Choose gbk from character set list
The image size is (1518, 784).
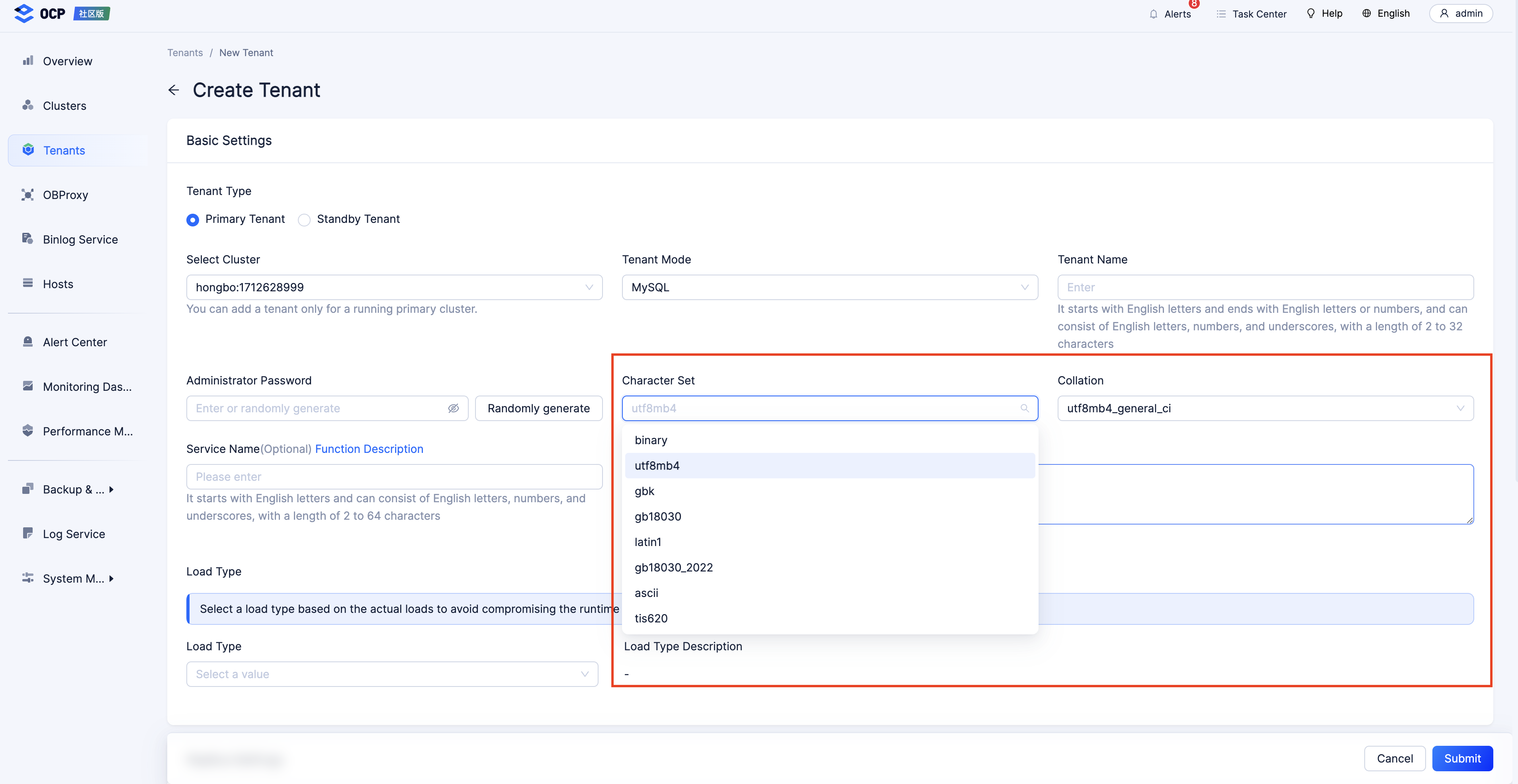coord(830,491)
